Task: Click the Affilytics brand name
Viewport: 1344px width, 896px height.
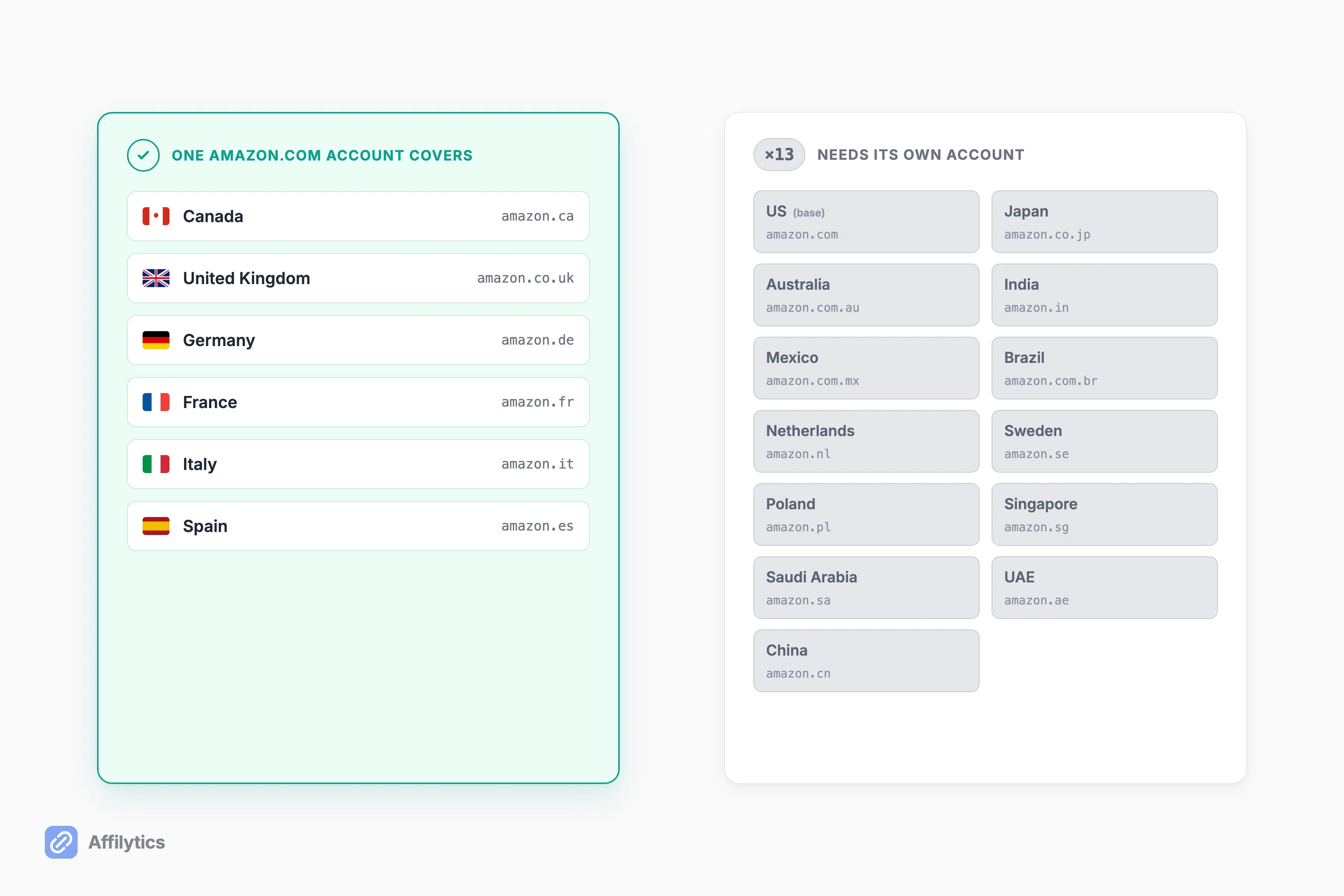Action: (x=127, y=842)
